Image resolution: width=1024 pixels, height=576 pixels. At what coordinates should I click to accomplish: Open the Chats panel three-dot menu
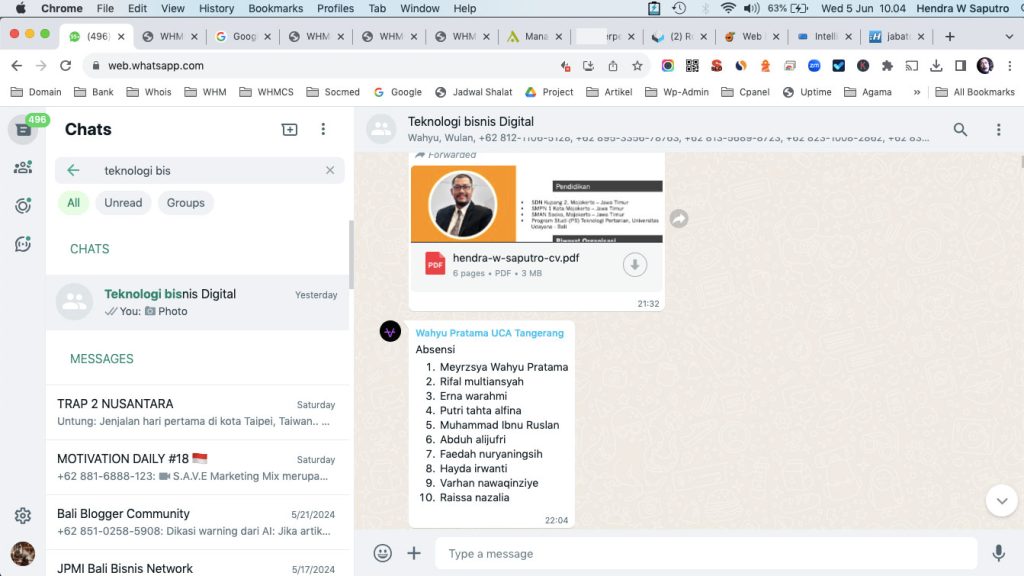click(323, 130)
